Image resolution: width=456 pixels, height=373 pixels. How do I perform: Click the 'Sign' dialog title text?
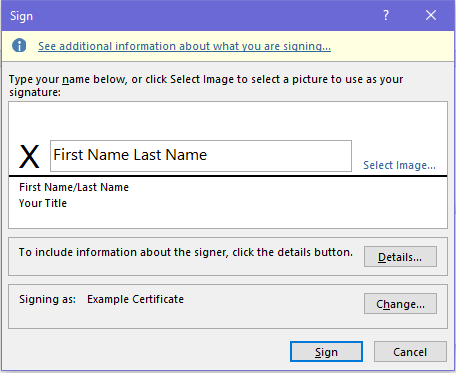pyautogui.click(x=21, y=16)
